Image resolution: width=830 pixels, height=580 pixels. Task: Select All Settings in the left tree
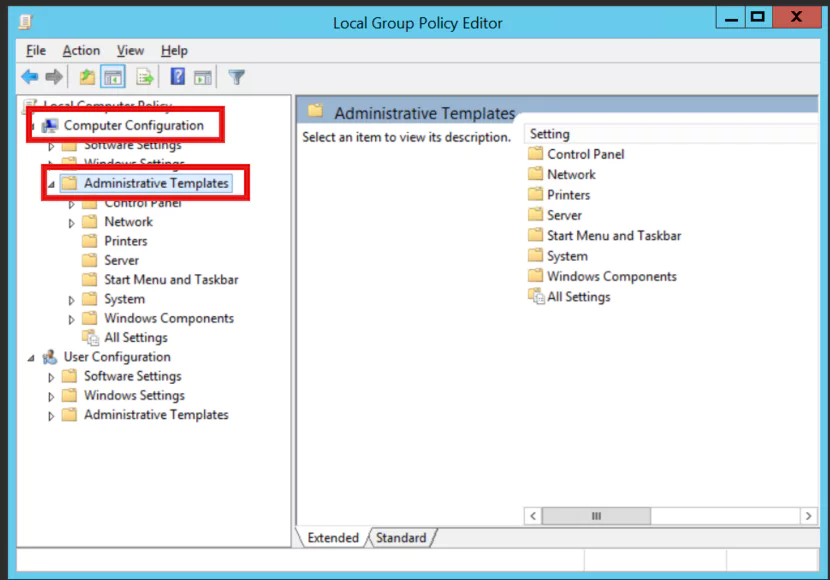tap(136, 338)
